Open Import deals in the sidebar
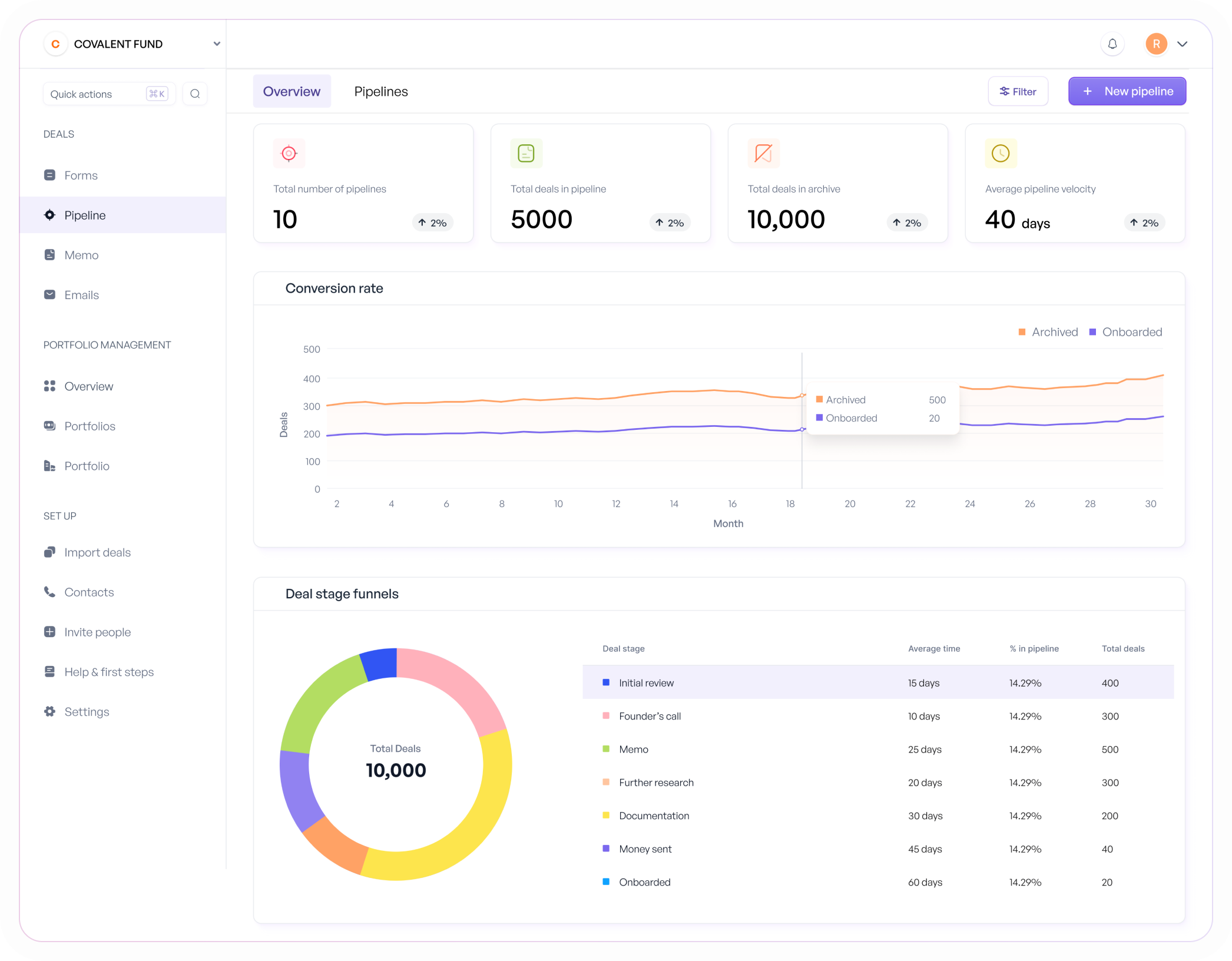Viewport: 1232px width, 961px height. coord(122,552)
